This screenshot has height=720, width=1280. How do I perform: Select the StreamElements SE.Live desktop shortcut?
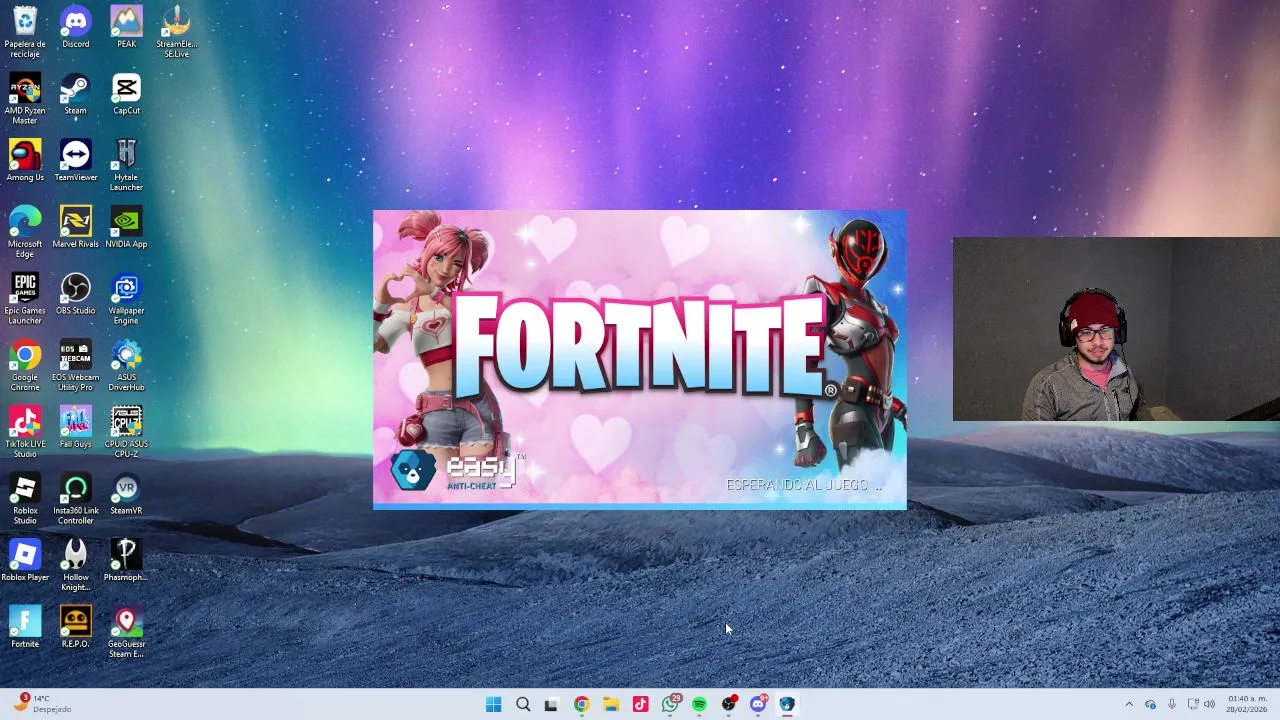pyautogui.click(x=177, y=31)
